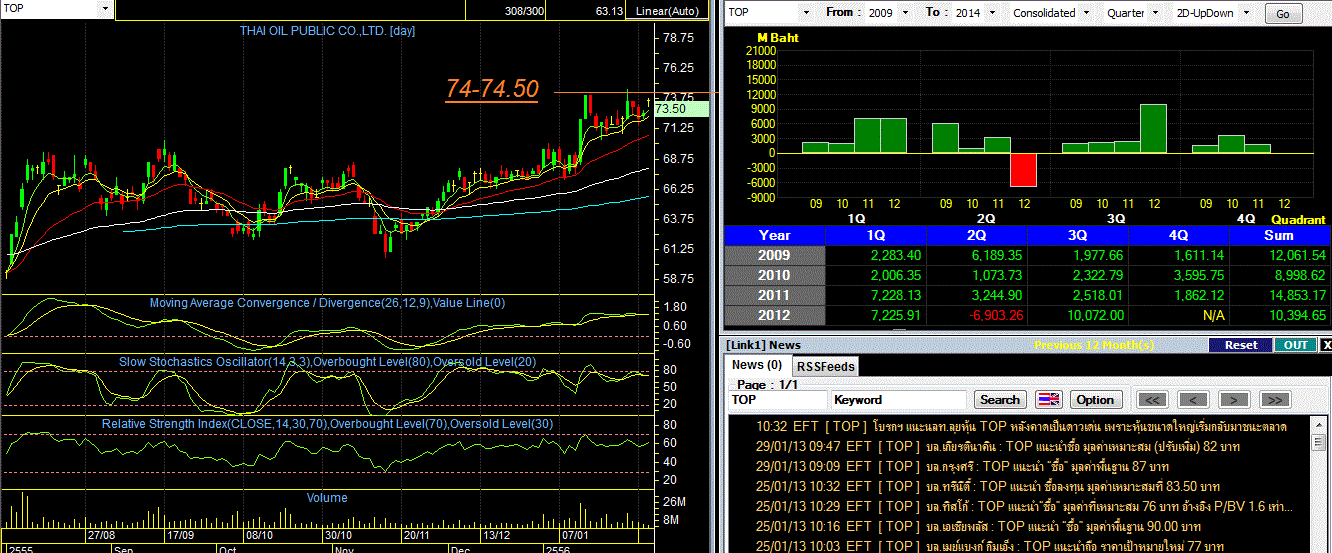
Task: Expand the Quarter period dropdown
Action: click(1156, 13)
